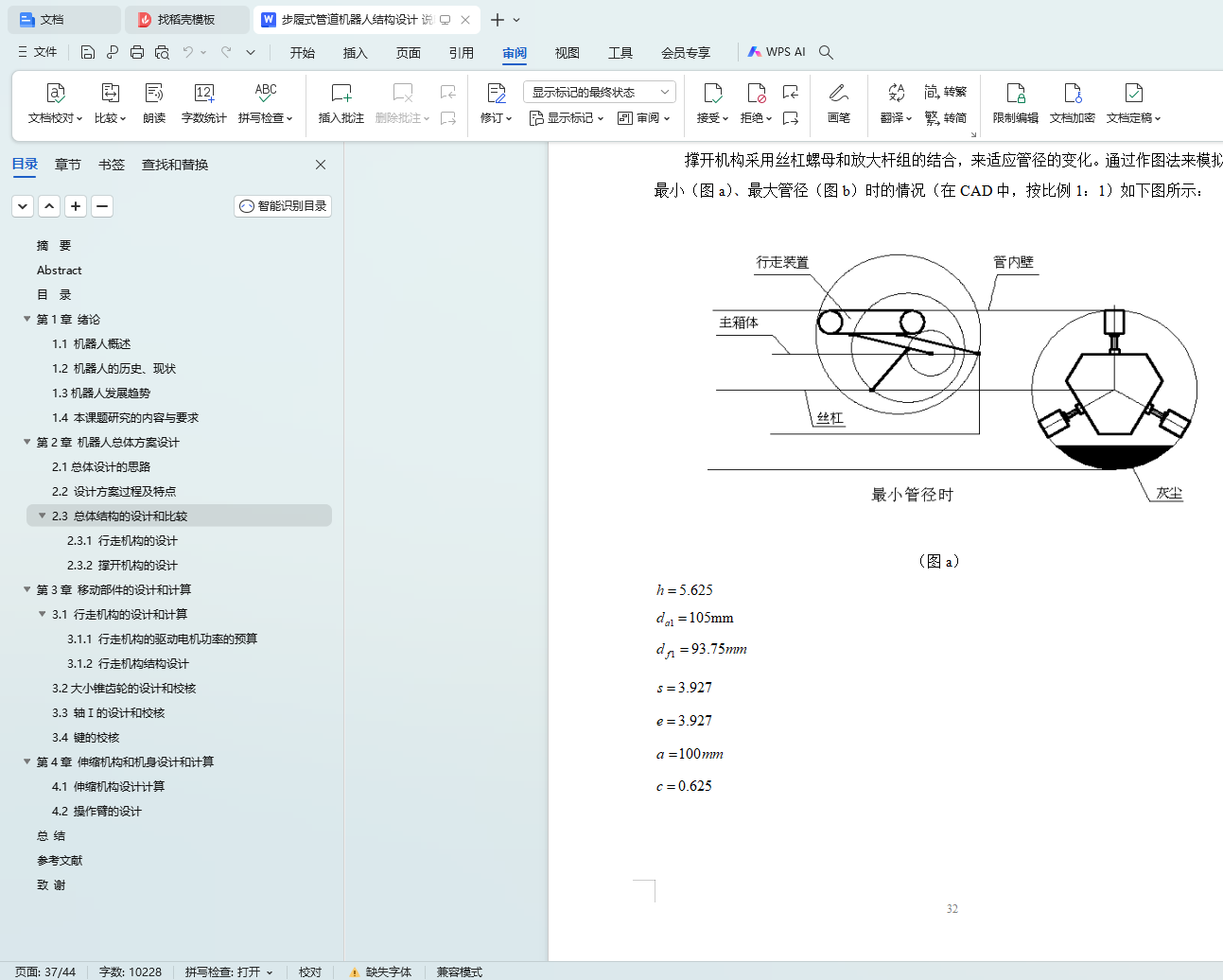Click 插入批注 to insert a comment

click(341, 103)
